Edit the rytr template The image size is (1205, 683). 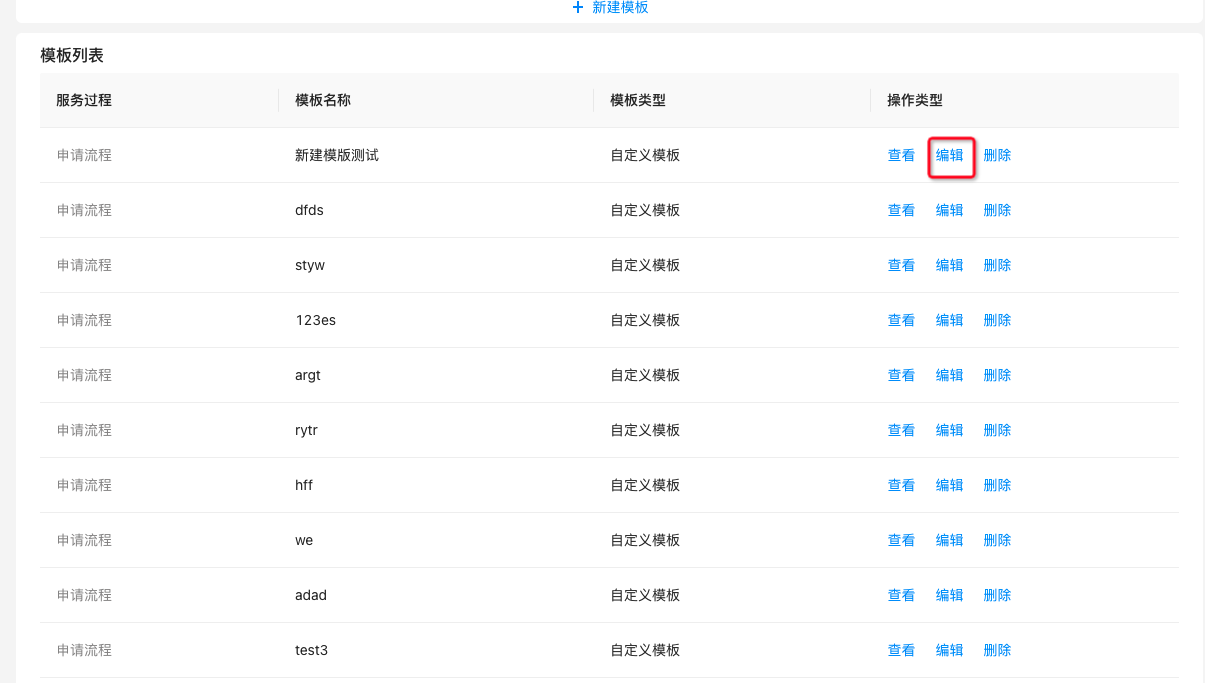click(x=949, y=430)
